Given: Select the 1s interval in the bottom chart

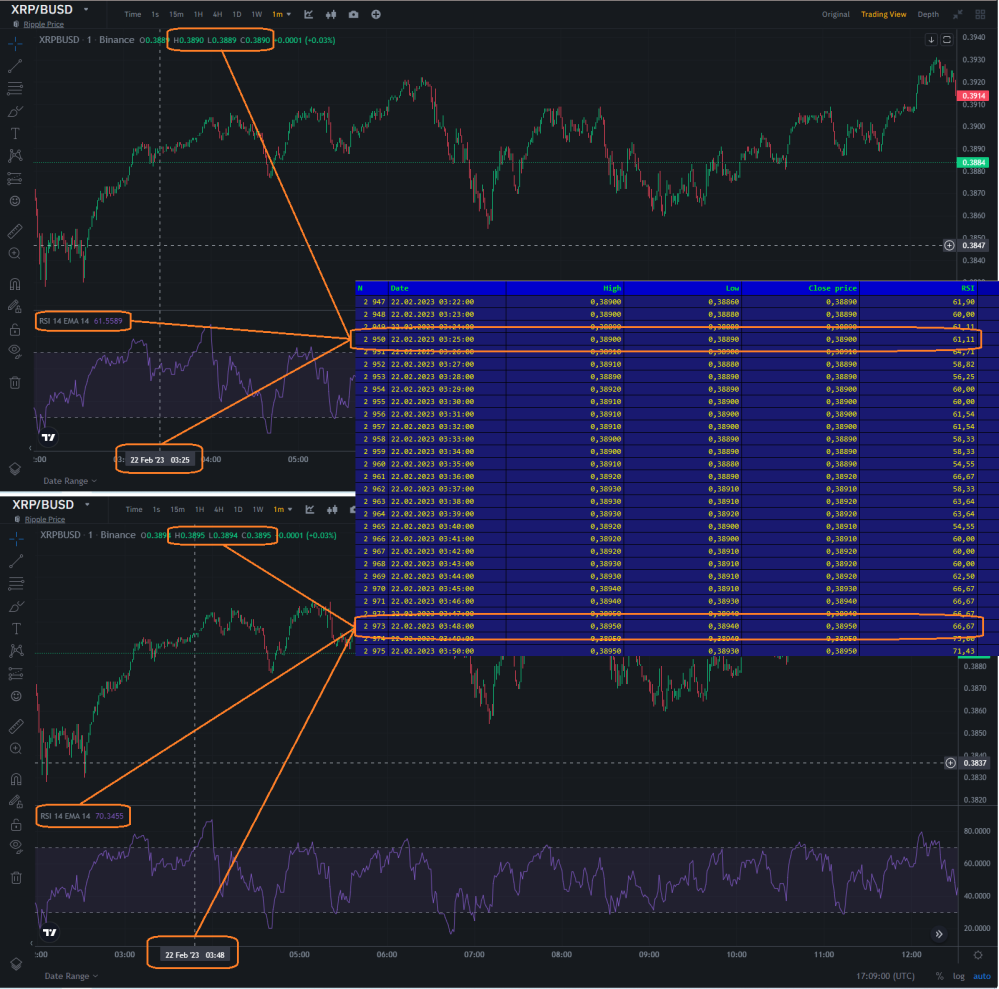Looking at the screenshot, I should [156, 509].
